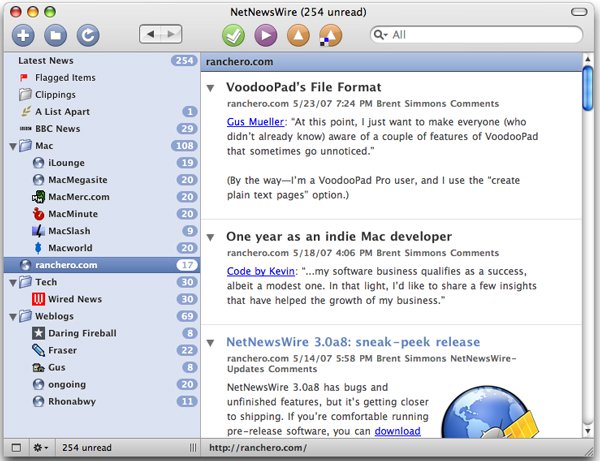This screenshot has height=461, width=600.
Task: Click the blue vertical scrollbar thumb
Action: (588, 88)
